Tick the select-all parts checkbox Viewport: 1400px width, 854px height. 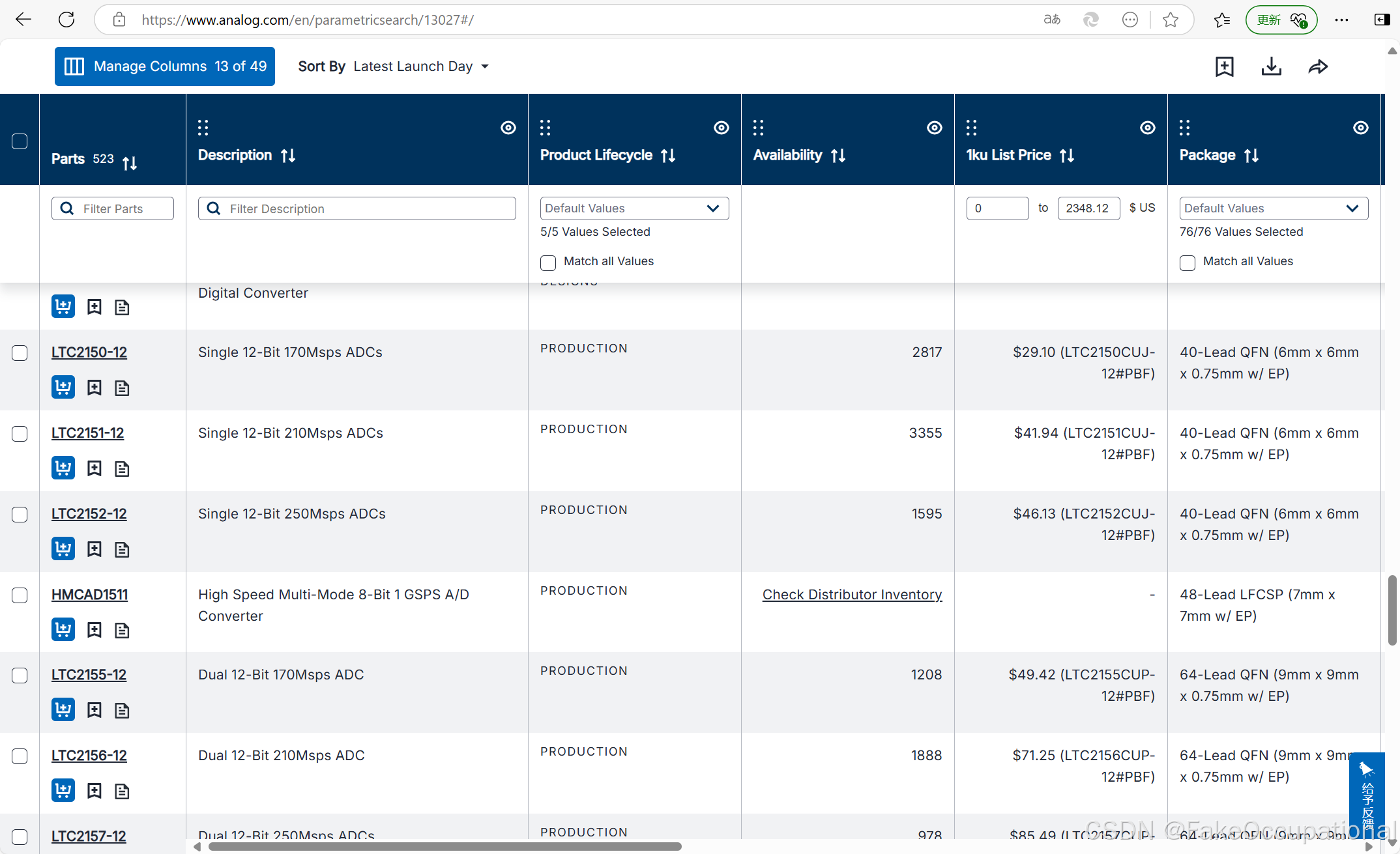20,141
